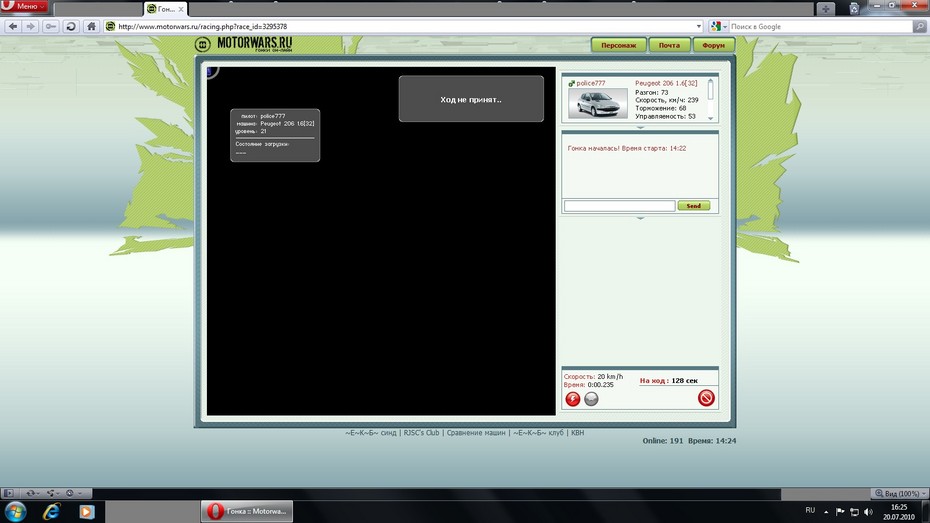Open the closed tabs trash icon
Image resolution: width=930 pixels, height=523 pixels.
point(854,8)
